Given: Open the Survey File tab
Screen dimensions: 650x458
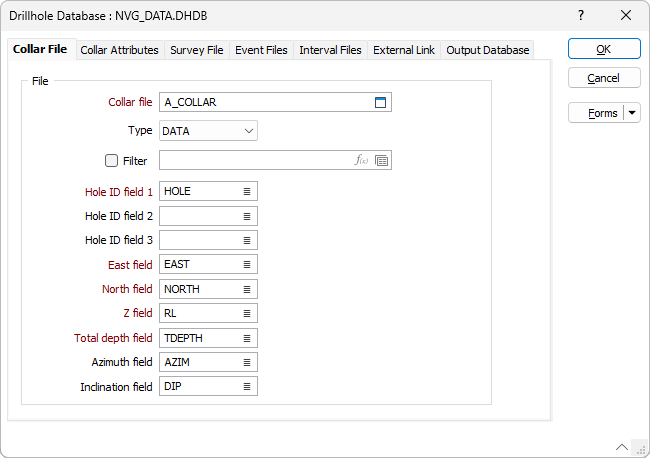Looking at the screenshot, I should pyautogui.click(x=196, y=50).
